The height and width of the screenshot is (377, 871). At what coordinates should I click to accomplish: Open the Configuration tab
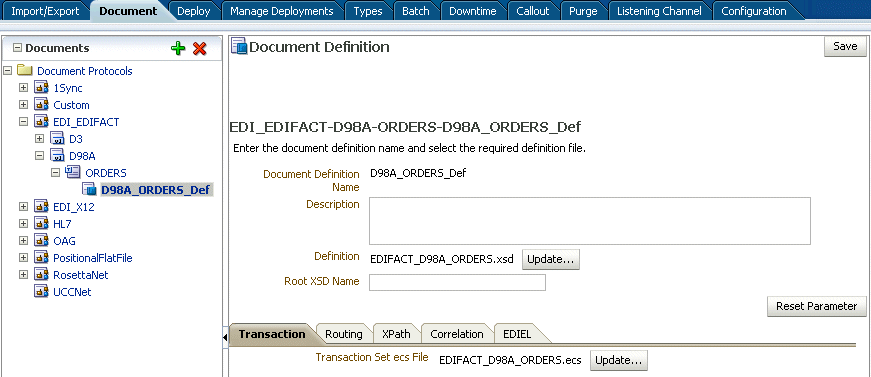(754, 11)
